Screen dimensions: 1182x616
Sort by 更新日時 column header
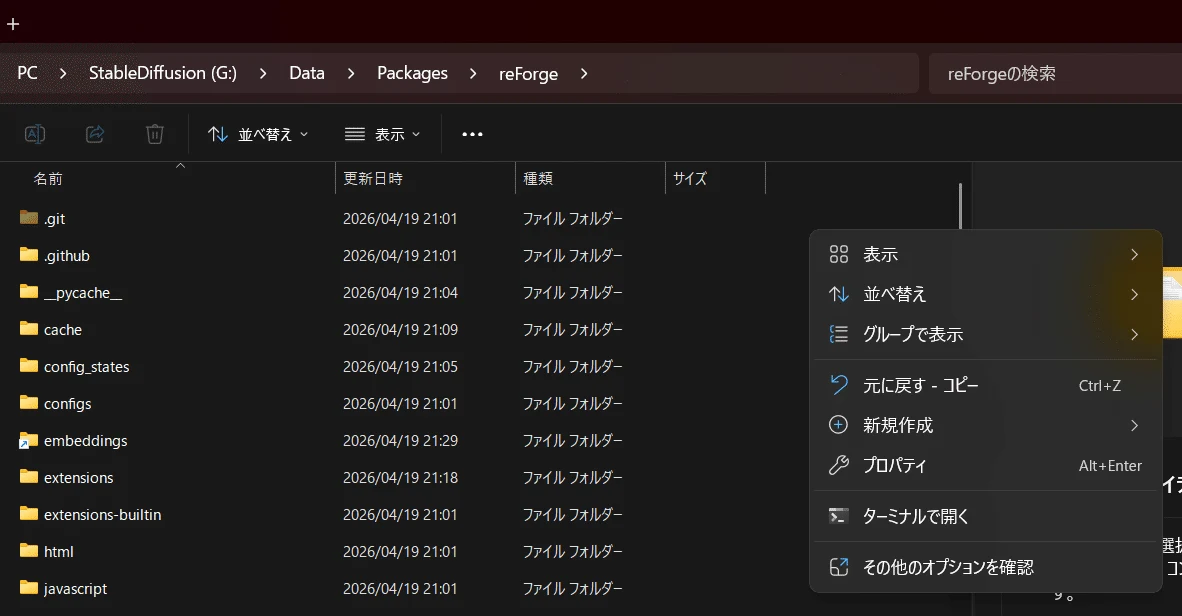pyautogui.click(x=372, y=179)
